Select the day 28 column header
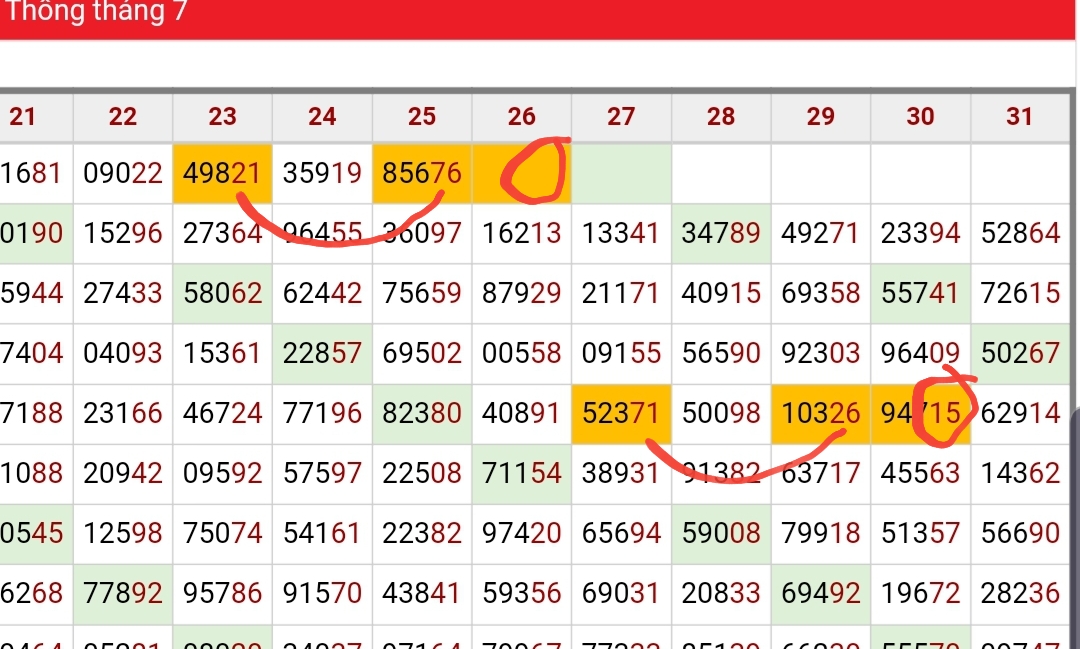Image resolution: width=1080 pixels, height=649 pixels. pos(721,116)
